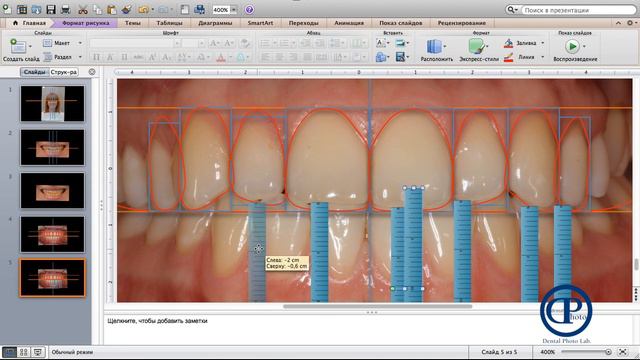Open undo history dropdown arrow
The width and height of the screenshot is (640, 360).
152,9
